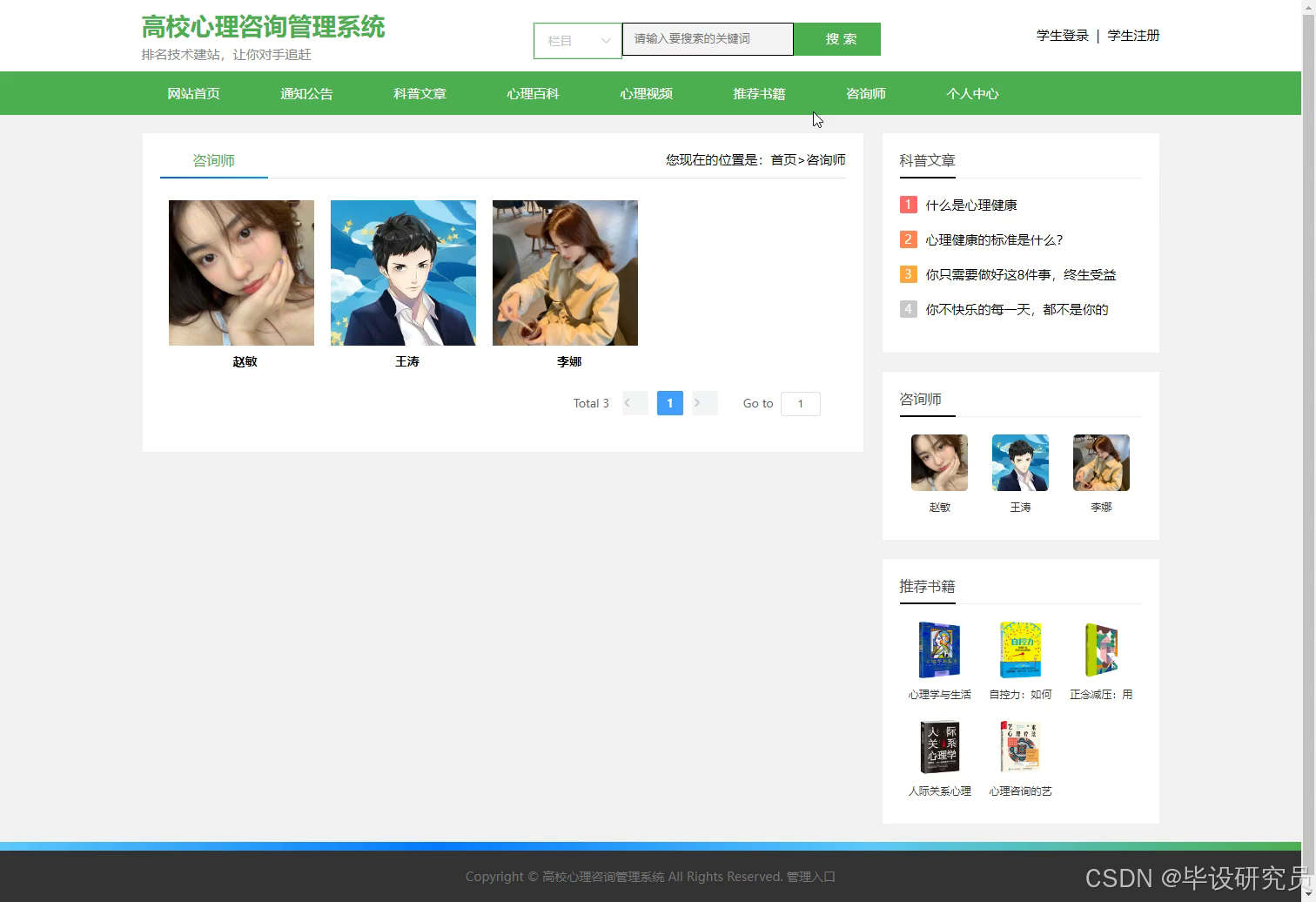Select 心理百科 in the navigation bar
This screenshot has height=902, width=1316.
pyautogui.click(x=533, y=94)
